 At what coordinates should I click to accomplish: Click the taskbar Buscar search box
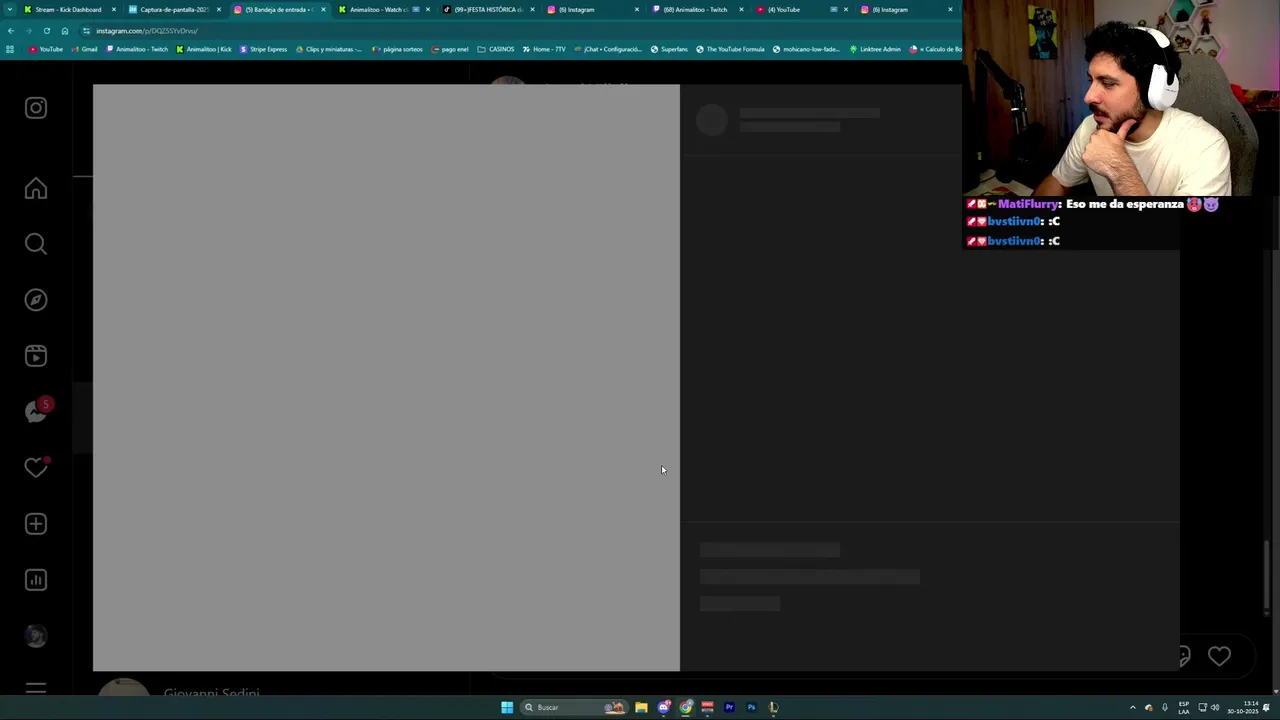[574, 707]
